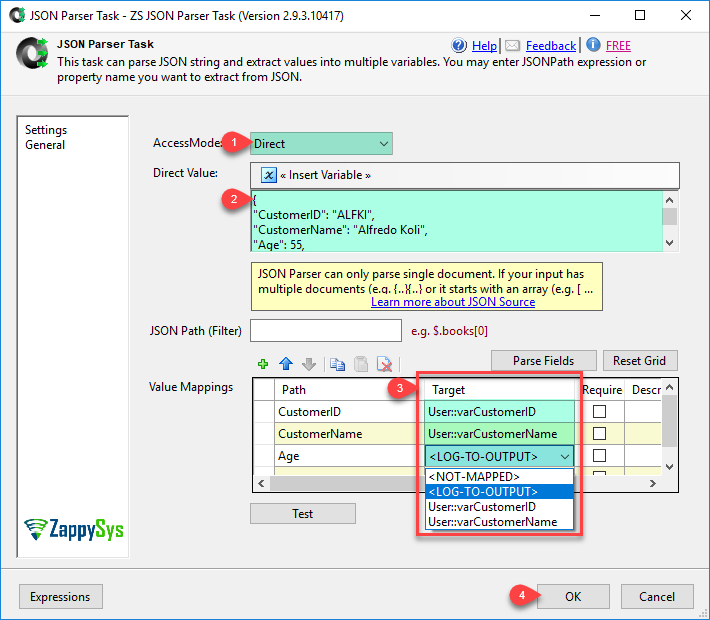Click up arrow of Direct Value scrollbar
This screenshot has width=710, height=620.
click(x=670, y=200)
